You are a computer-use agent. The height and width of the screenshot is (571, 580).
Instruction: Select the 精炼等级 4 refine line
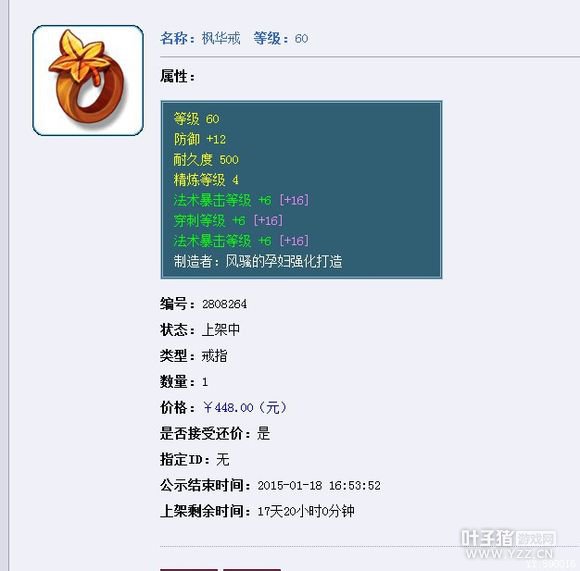point(206,180)
